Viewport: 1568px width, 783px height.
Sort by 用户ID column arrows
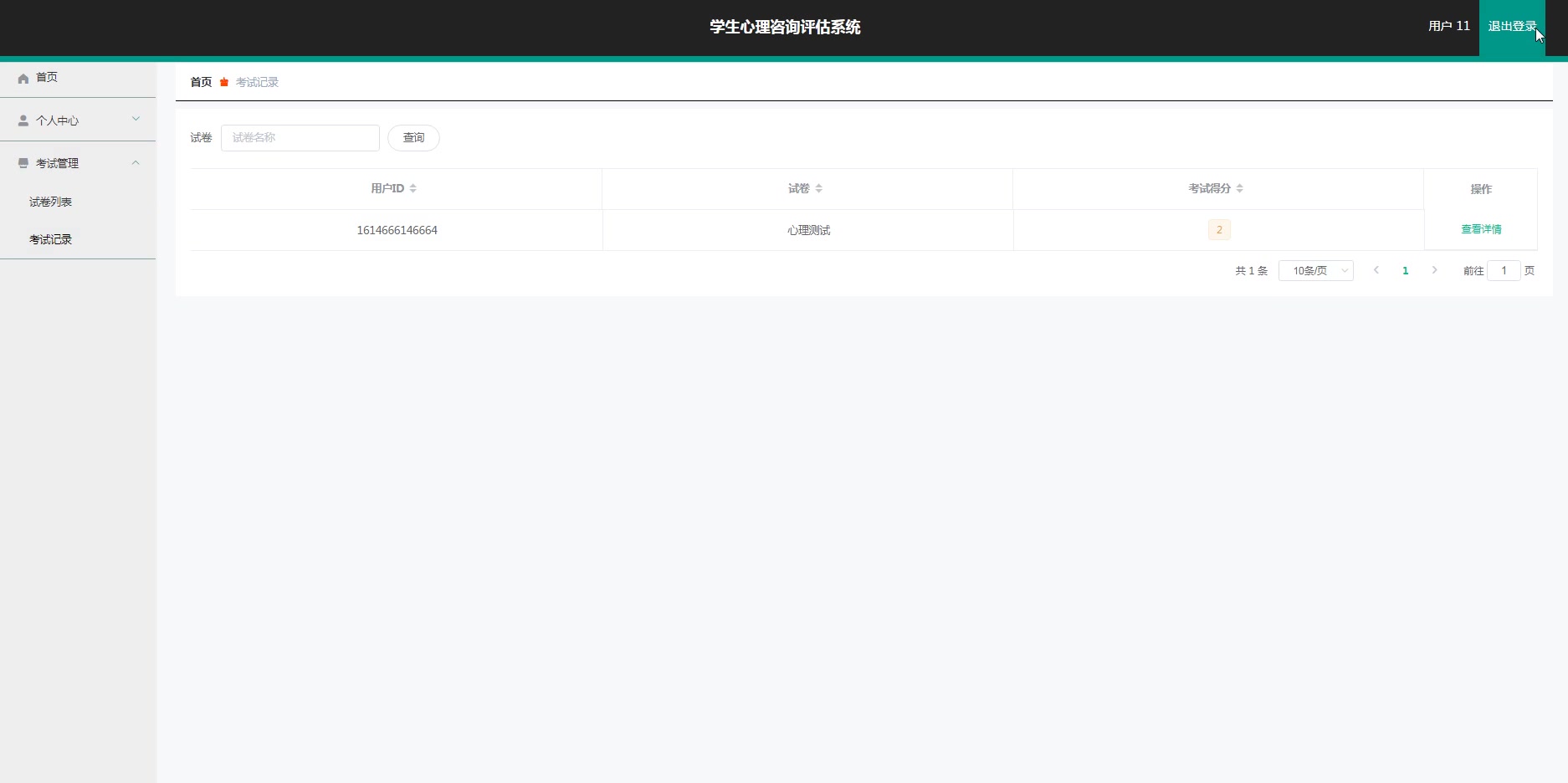click(413, 188)
